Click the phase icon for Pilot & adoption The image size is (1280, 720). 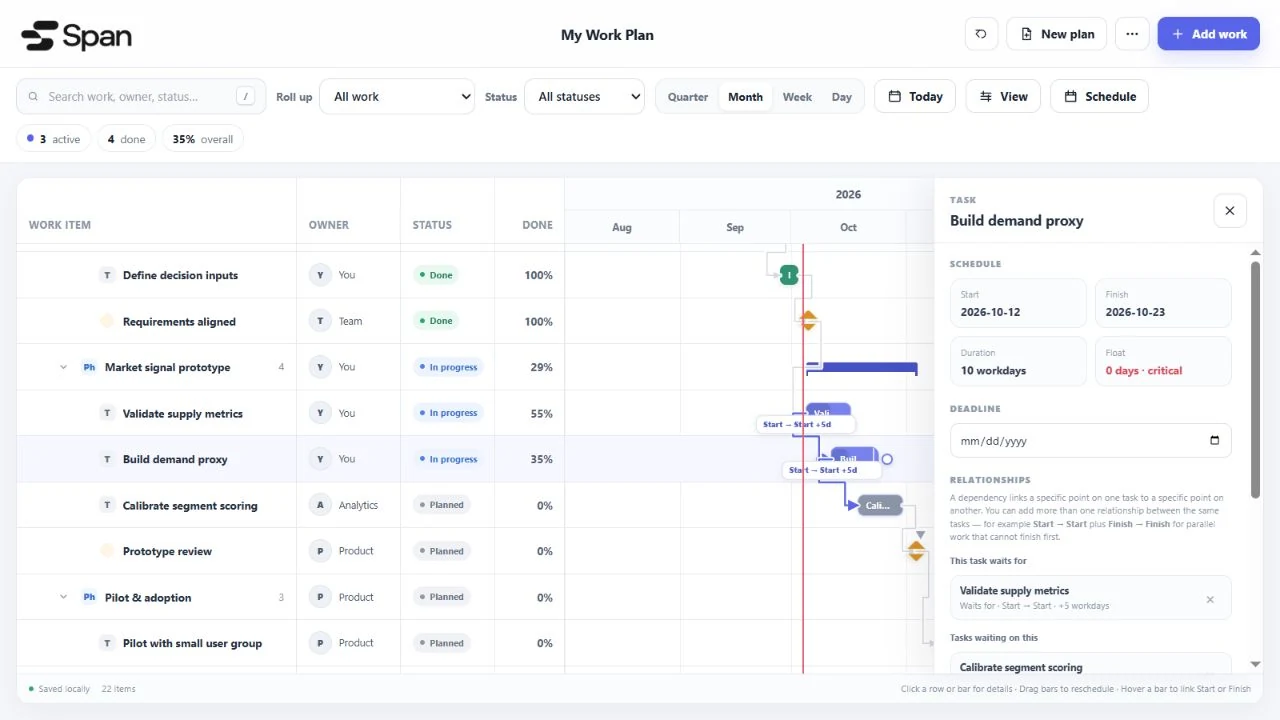point(89,597)
